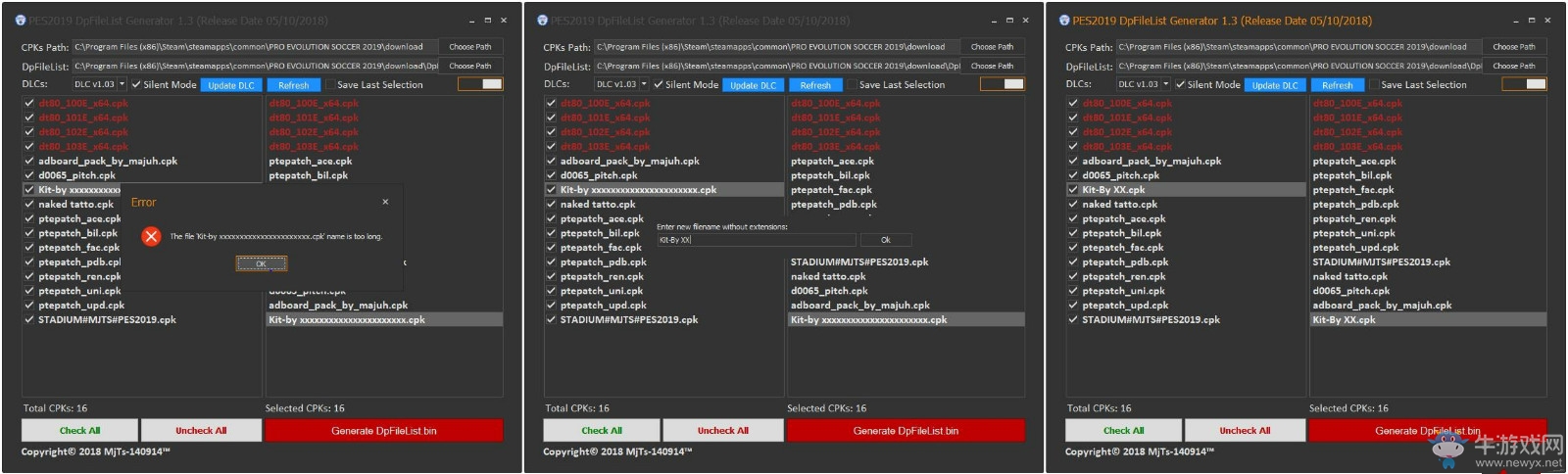Click Uncheck All in error-dialog window
The image size is (1568, 474).
[x=201, y=430]
